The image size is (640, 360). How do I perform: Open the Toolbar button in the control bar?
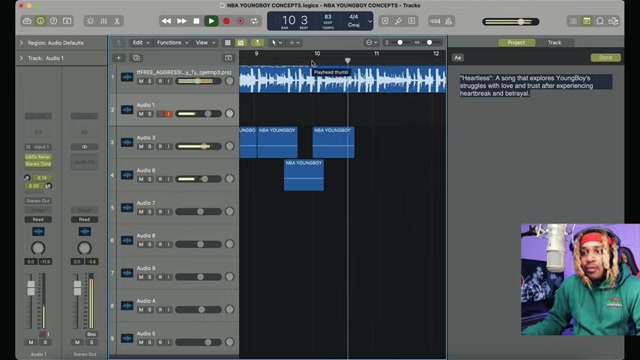tap(67, 21)
